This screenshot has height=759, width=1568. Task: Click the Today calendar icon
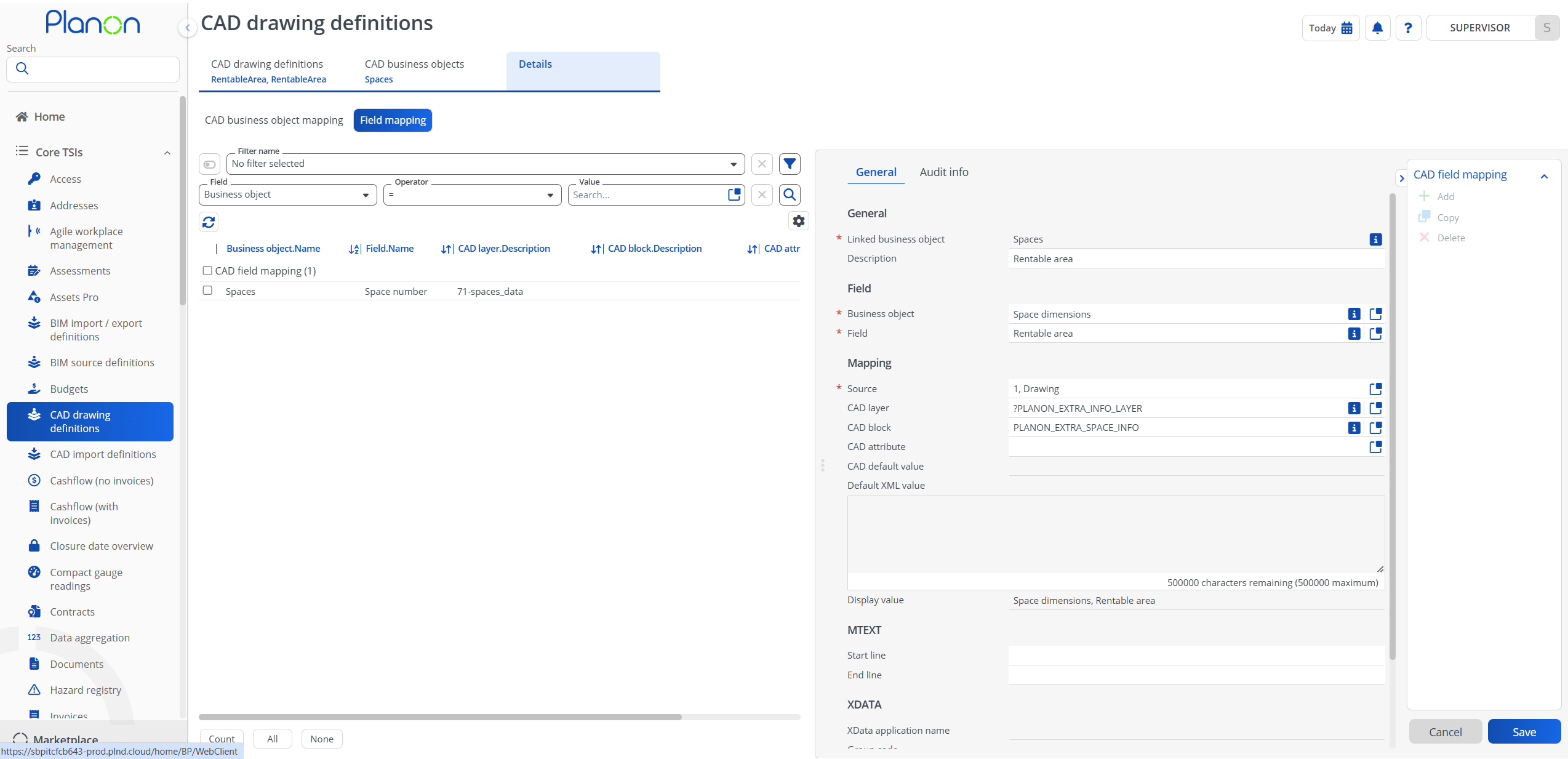1346,28
